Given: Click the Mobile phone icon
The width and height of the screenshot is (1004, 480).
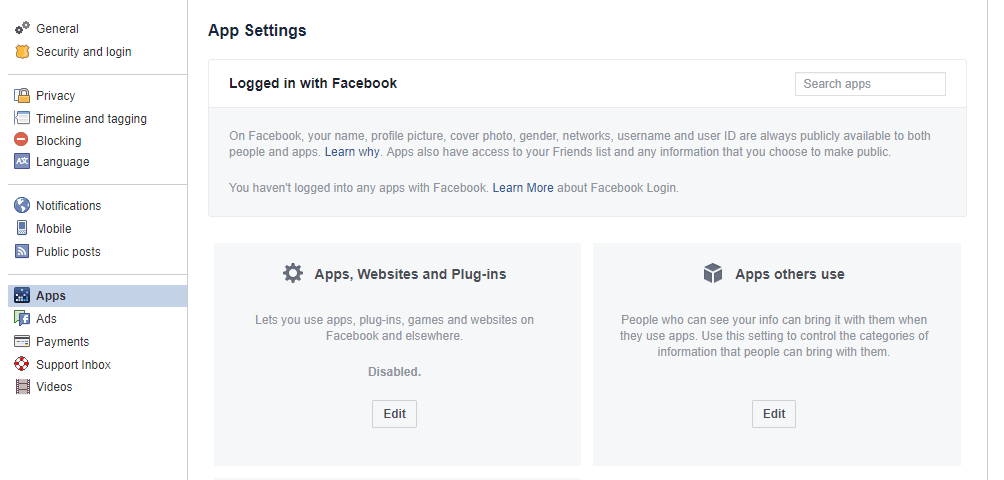Looking at the screenshot, I should point(22,229).
